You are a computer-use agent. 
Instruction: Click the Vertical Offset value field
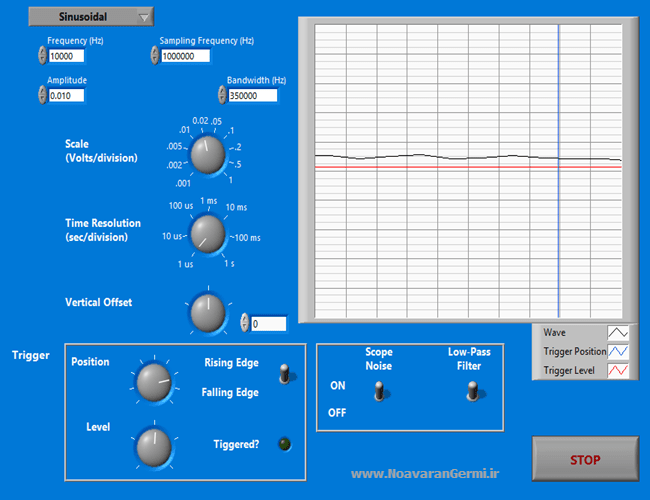[269, 324]
